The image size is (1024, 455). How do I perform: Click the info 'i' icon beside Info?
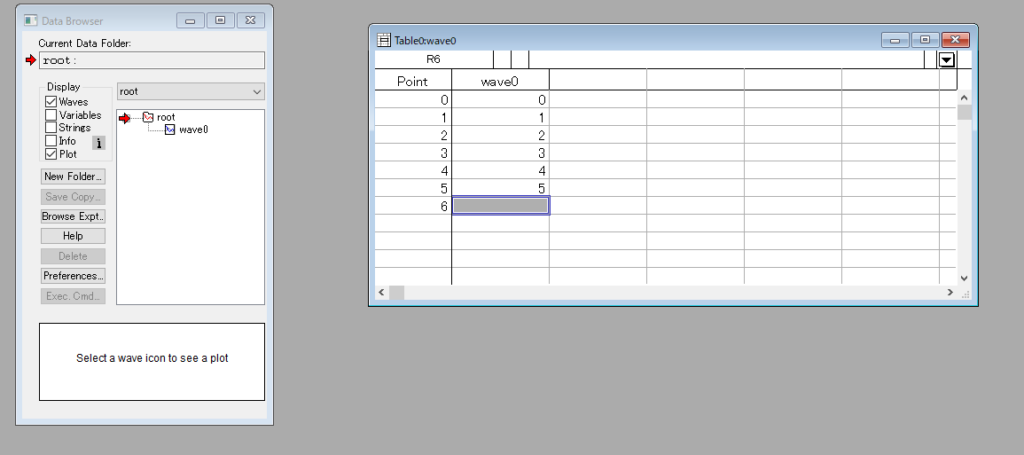[x=99, y=143]
